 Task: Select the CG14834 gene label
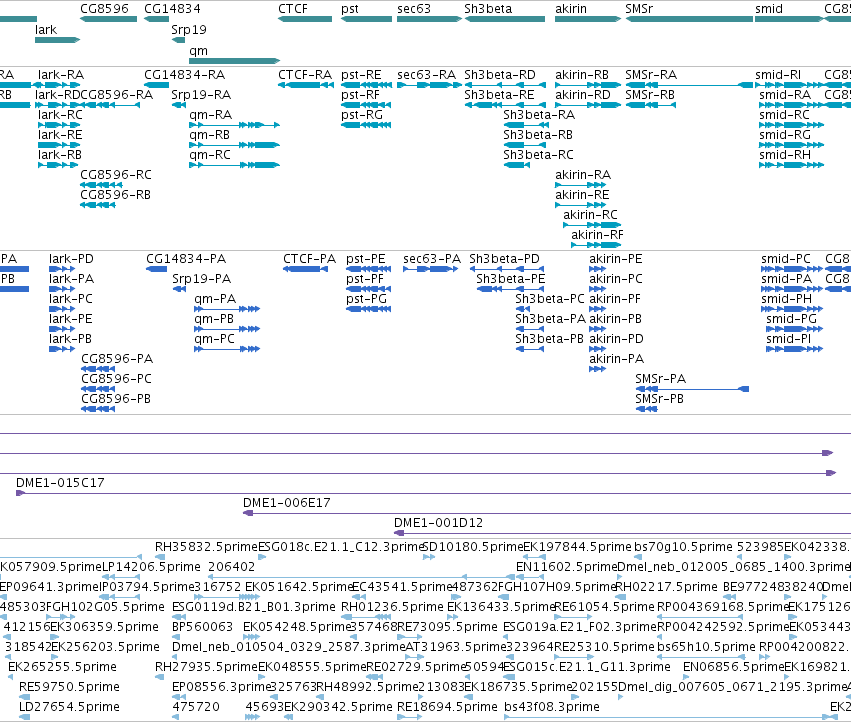coord(172,9)
